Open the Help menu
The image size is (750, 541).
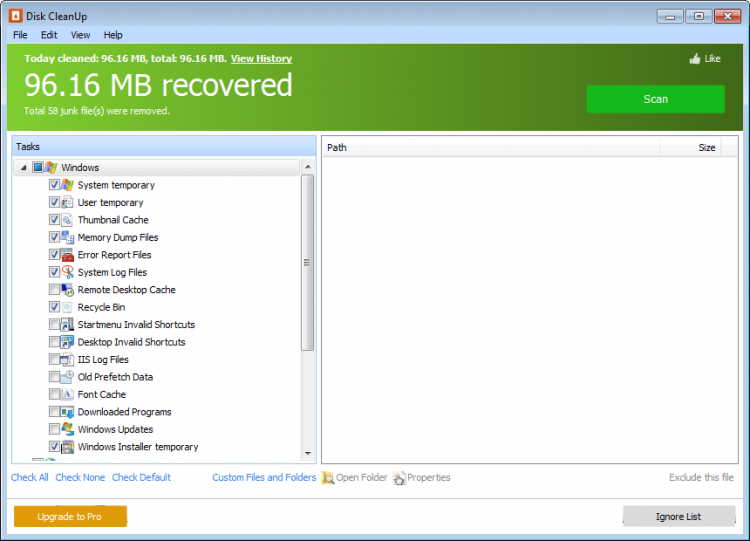pos(113,35)
